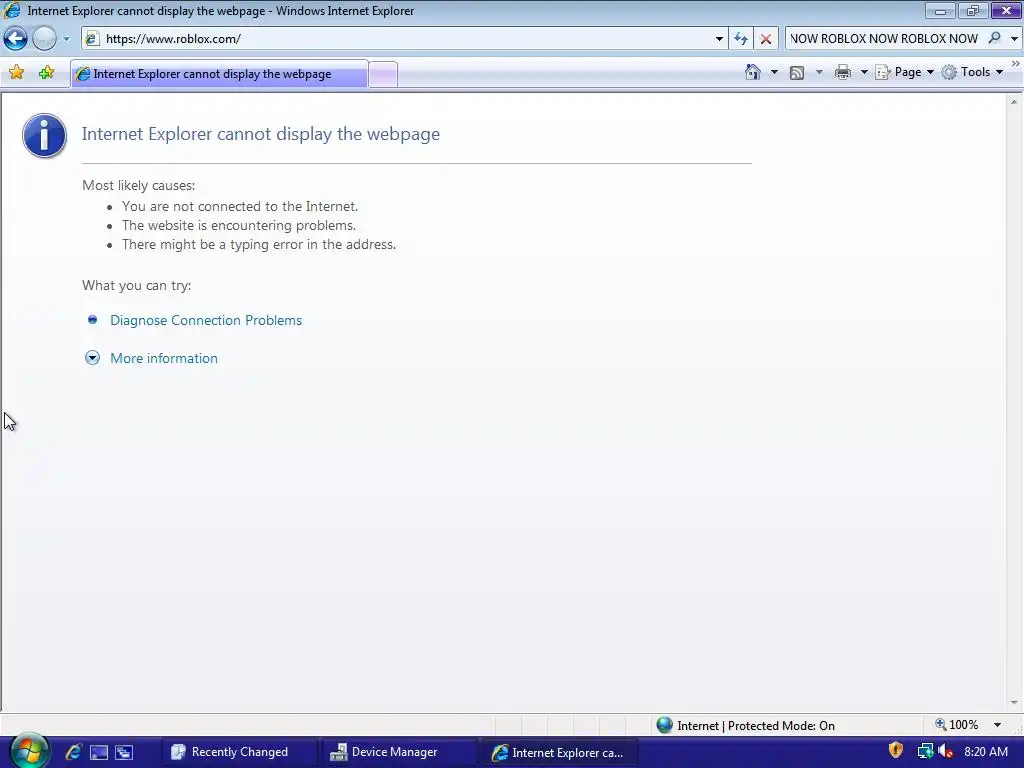1024x768 pixels.
Task: Click Diagnose Connection Problems link
Action: point(206,320)
